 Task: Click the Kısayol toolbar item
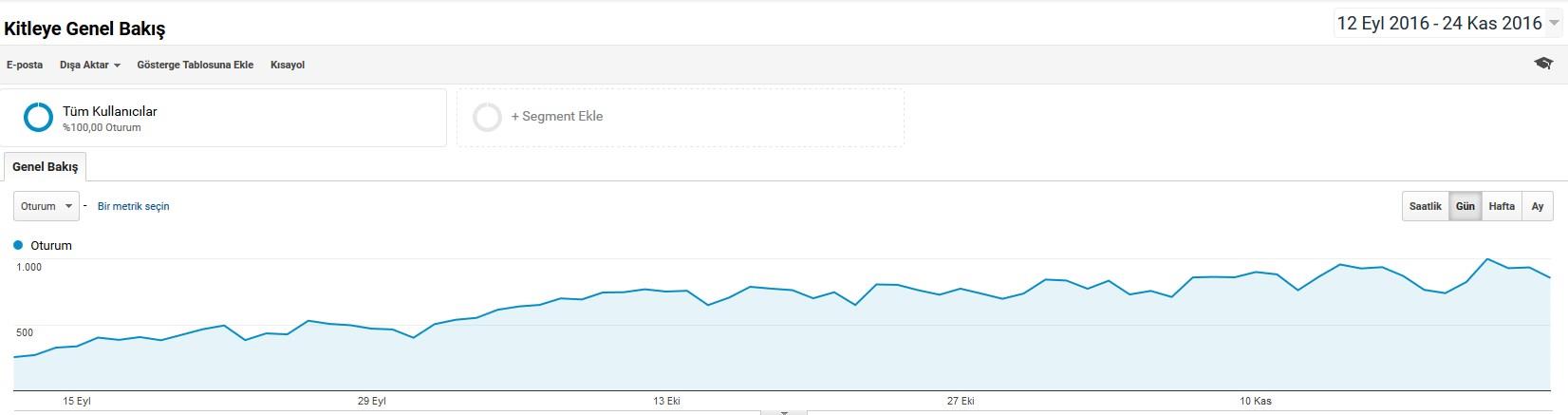tap(288, 66)
